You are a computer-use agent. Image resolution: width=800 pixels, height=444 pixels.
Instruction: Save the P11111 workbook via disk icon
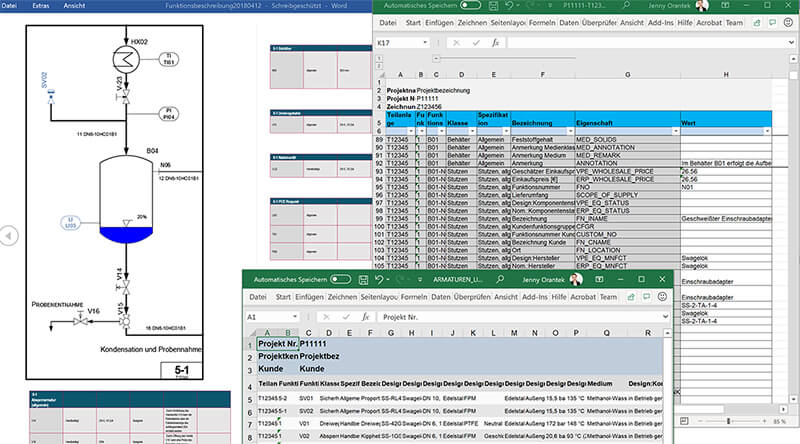[x=493, y=6]
